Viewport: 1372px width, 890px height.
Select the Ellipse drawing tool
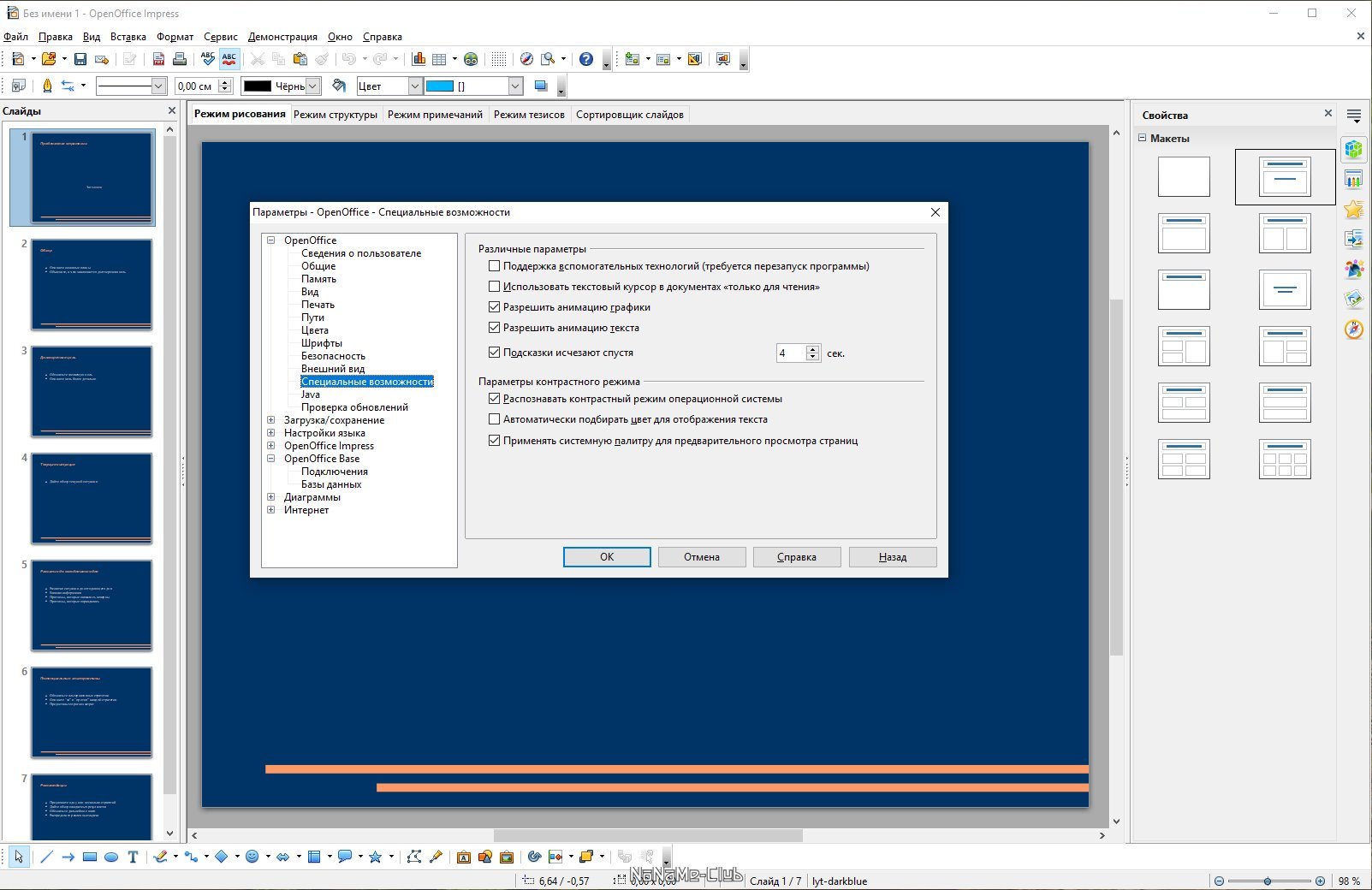click(111, 857)
